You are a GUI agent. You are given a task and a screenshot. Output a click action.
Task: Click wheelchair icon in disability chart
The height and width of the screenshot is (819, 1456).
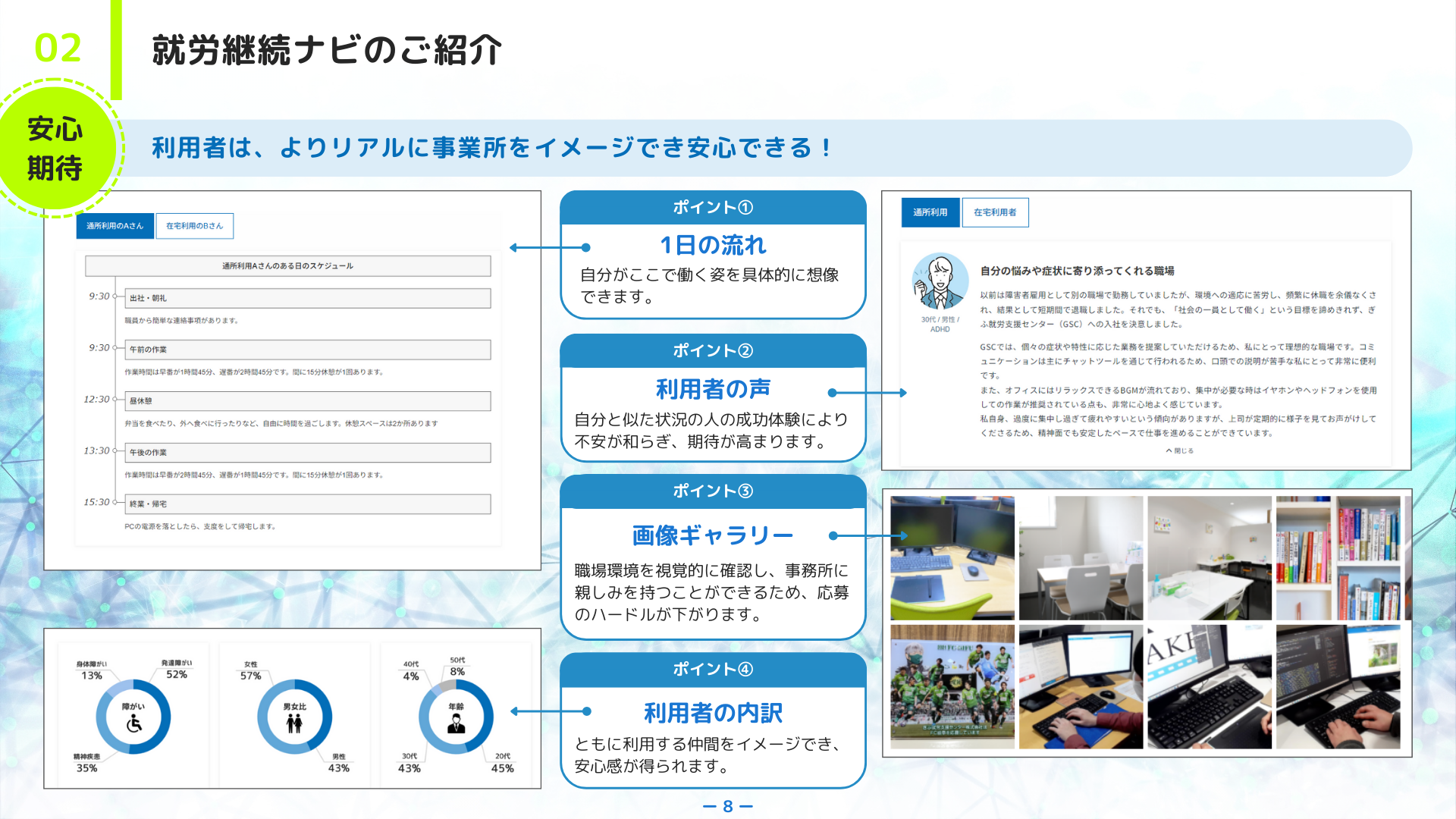134,723
